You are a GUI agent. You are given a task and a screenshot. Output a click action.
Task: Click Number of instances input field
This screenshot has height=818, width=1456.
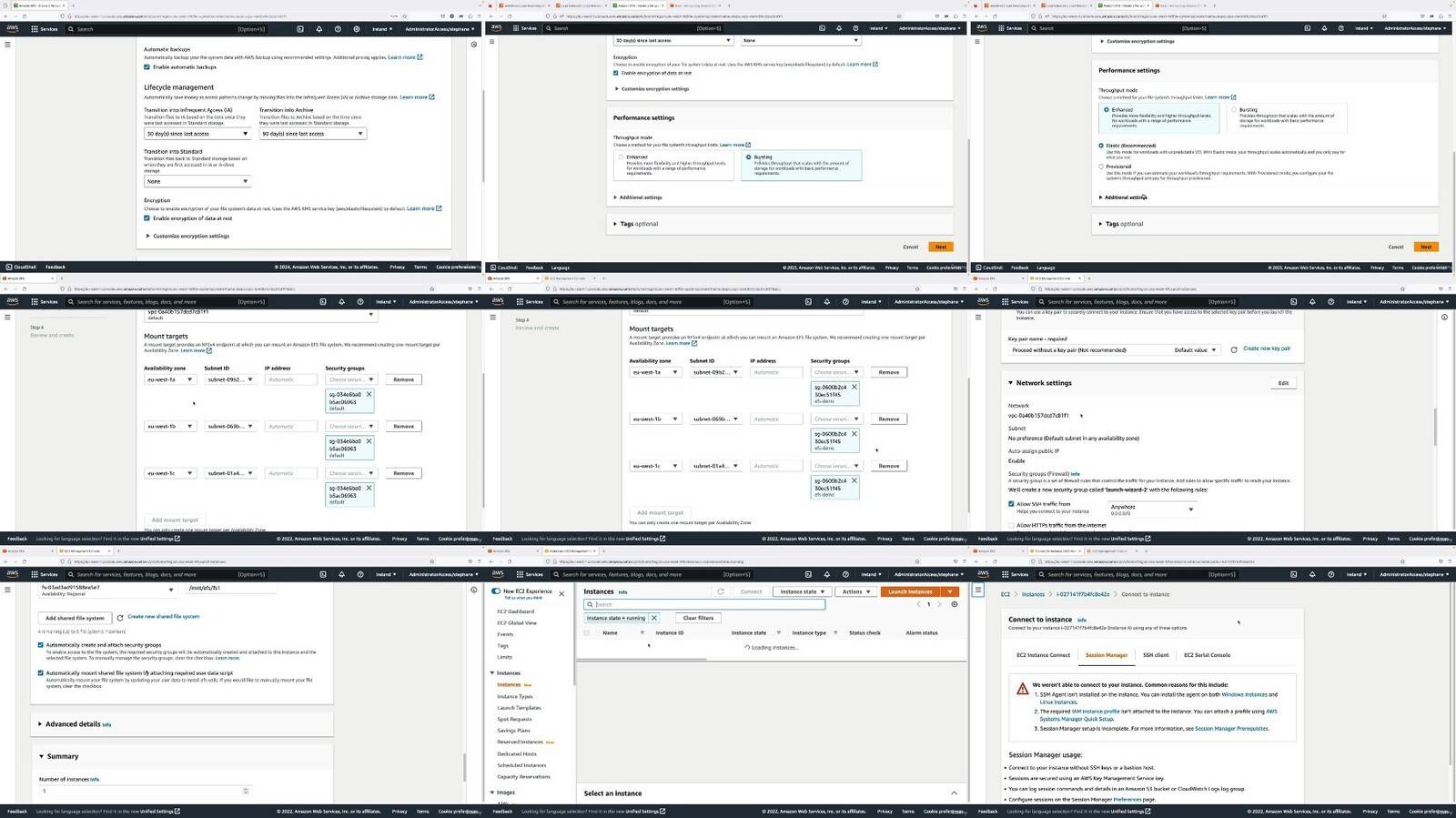144,791
